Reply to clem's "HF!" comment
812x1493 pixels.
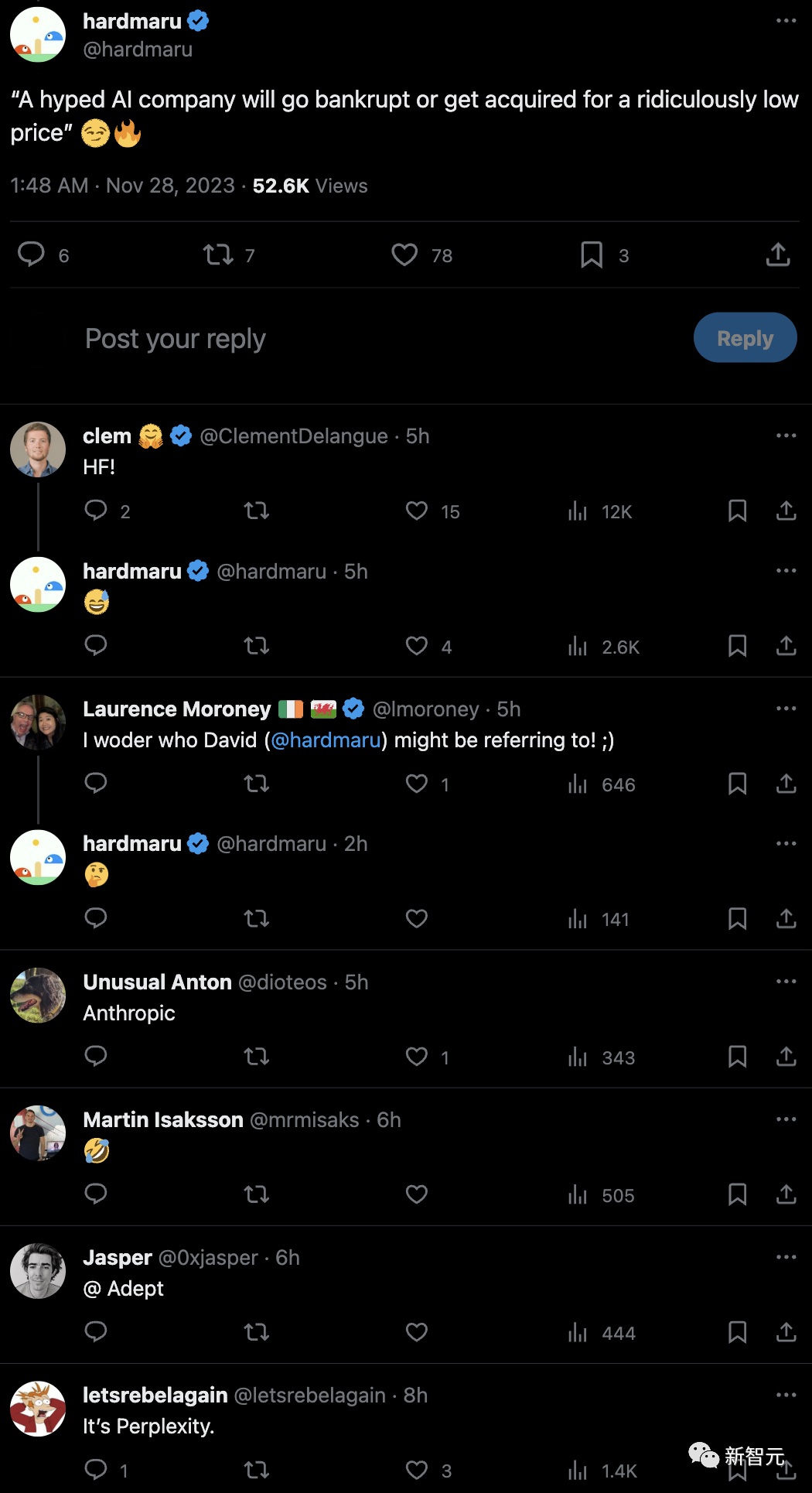96,511
